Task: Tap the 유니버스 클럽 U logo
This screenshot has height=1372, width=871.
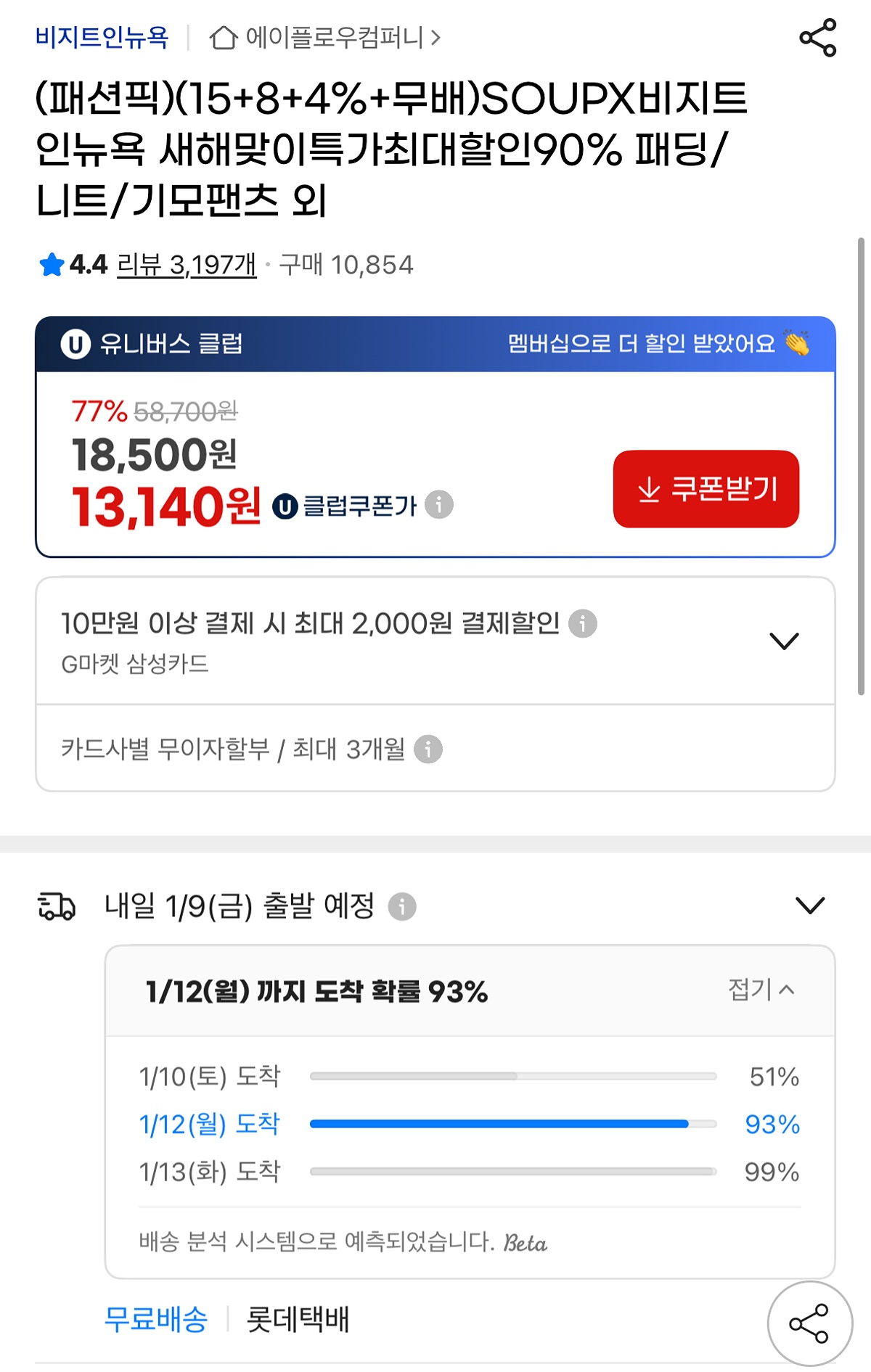Action: tap(75, 344)
